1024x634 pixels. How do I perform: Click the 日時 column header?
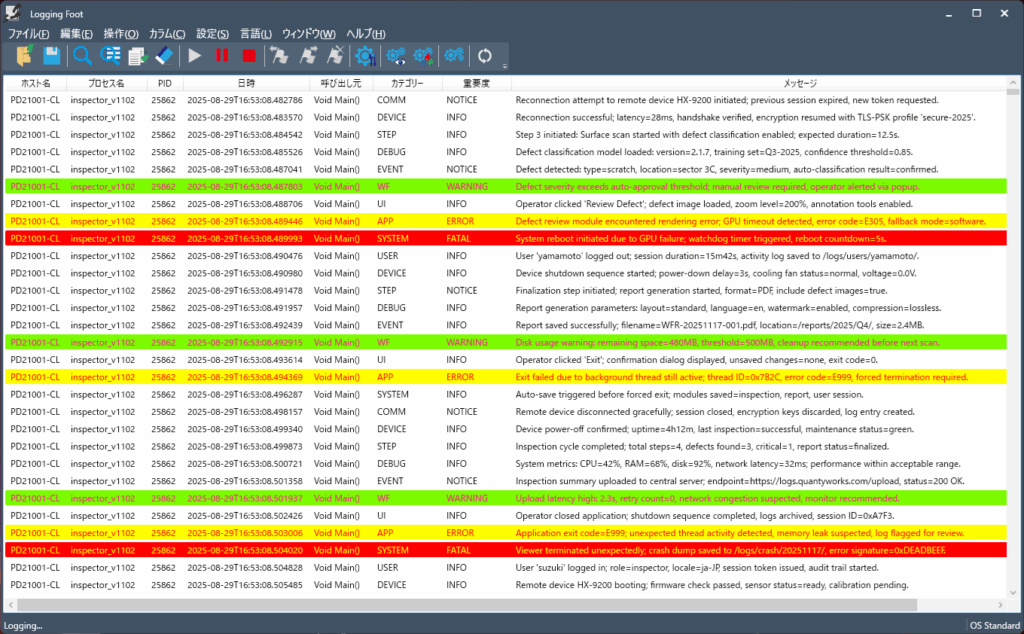point(246,84)
